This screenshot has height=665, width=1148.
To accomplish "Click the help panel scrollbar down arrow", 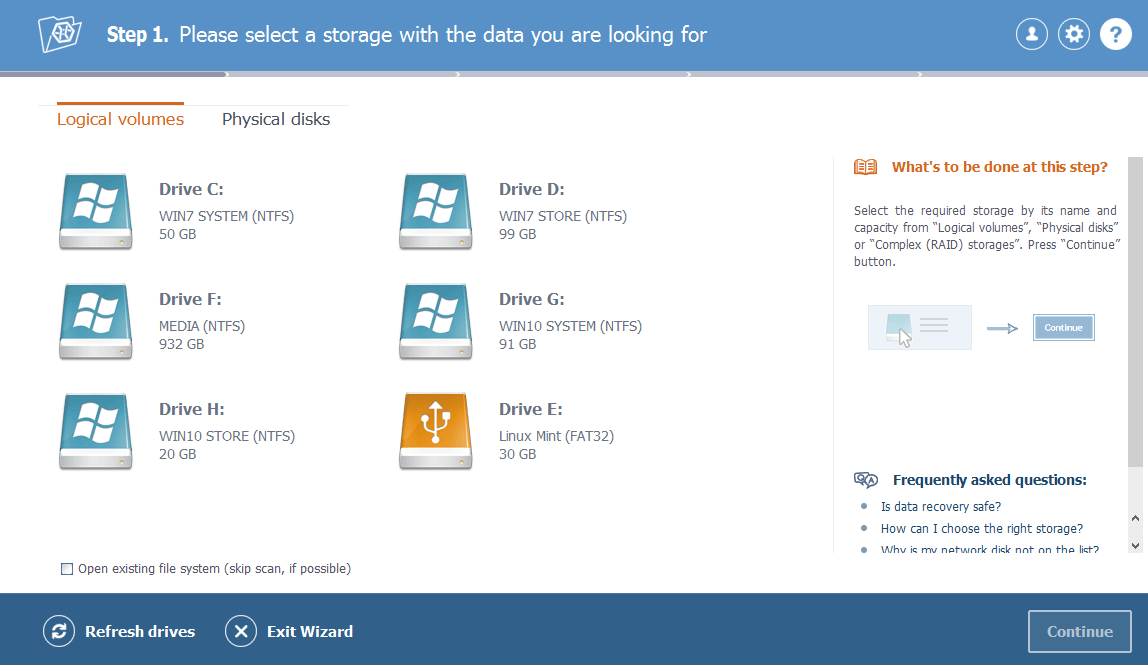I will [1134, 544].
